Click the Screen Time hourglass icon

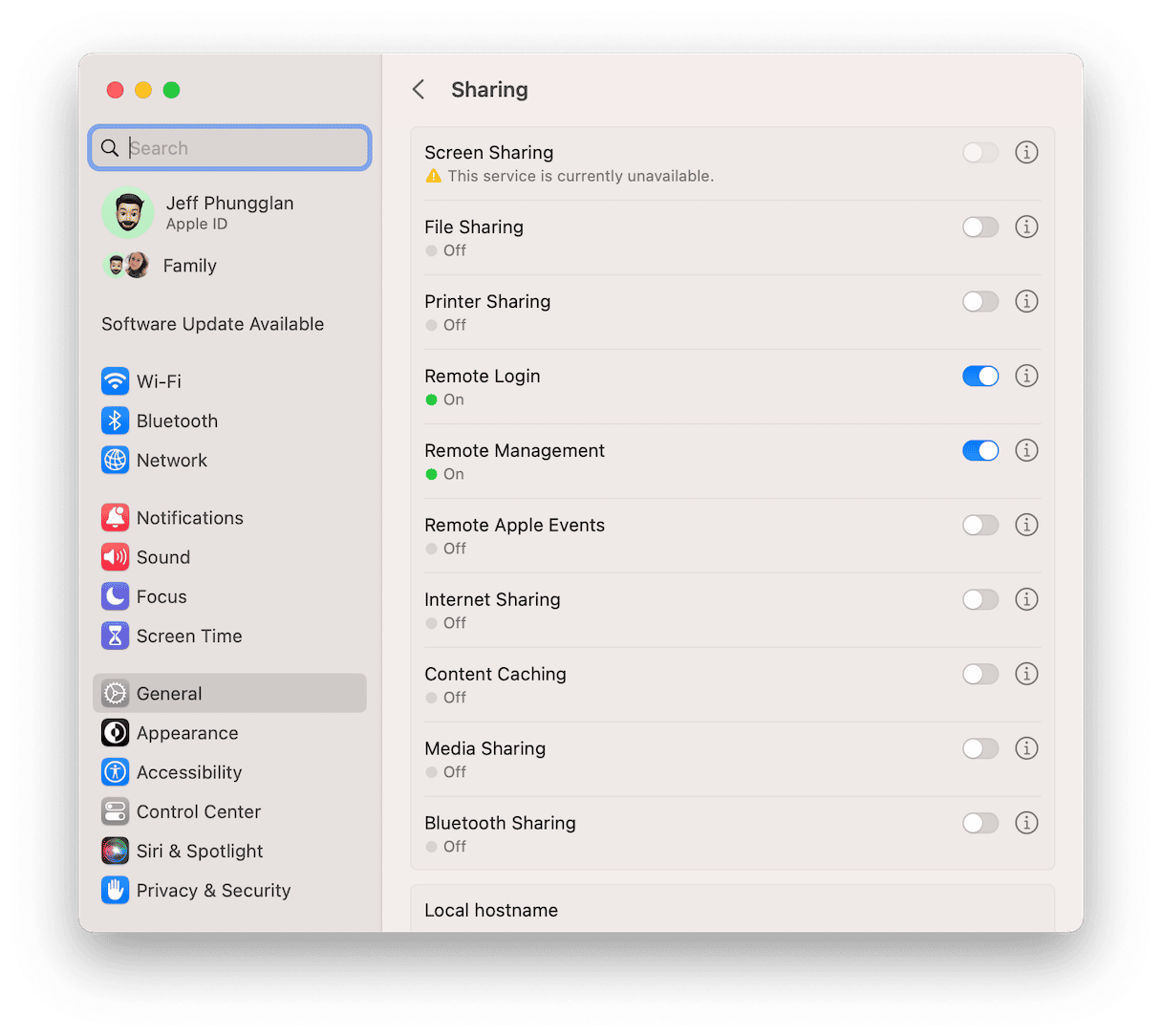tap(115, 636)
